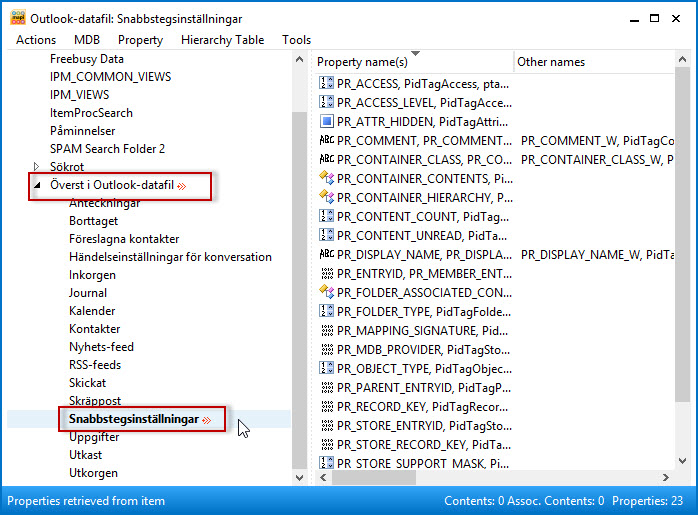Expand the Sökrot tree node
Viewport: 698px width, 515px height.
click(x=37, y=166)
